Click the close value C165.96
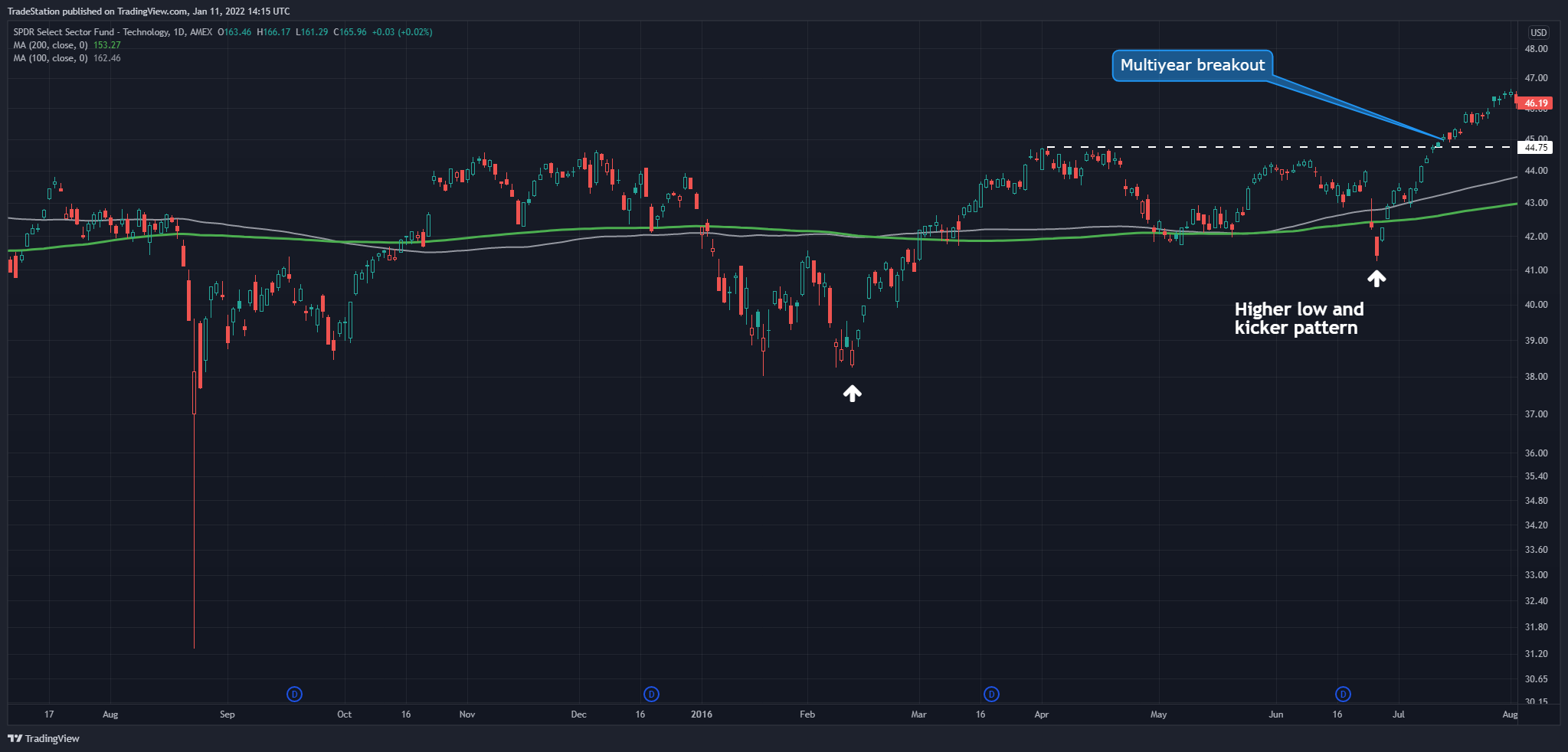Viewport: 1568px width, 752px height. [350, 32]
